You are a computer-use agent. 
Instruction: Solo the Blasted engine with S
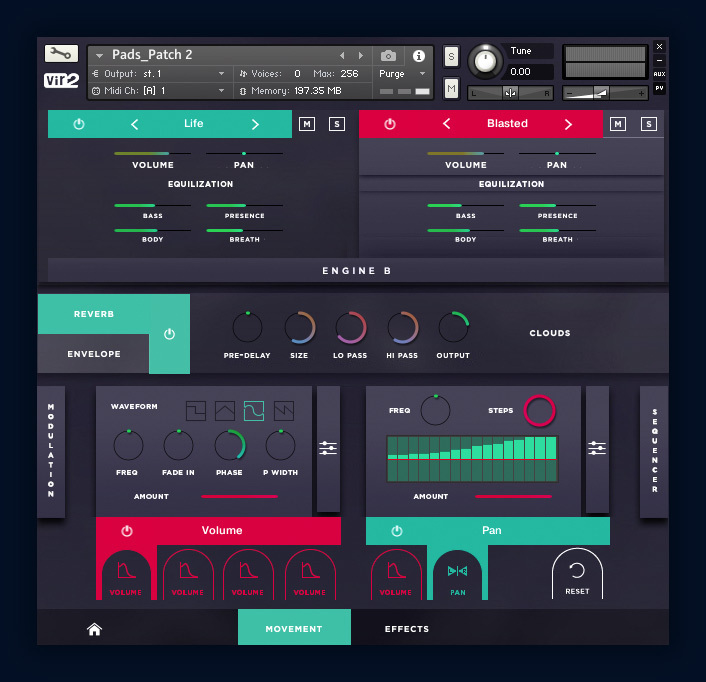tap(649, 124)
